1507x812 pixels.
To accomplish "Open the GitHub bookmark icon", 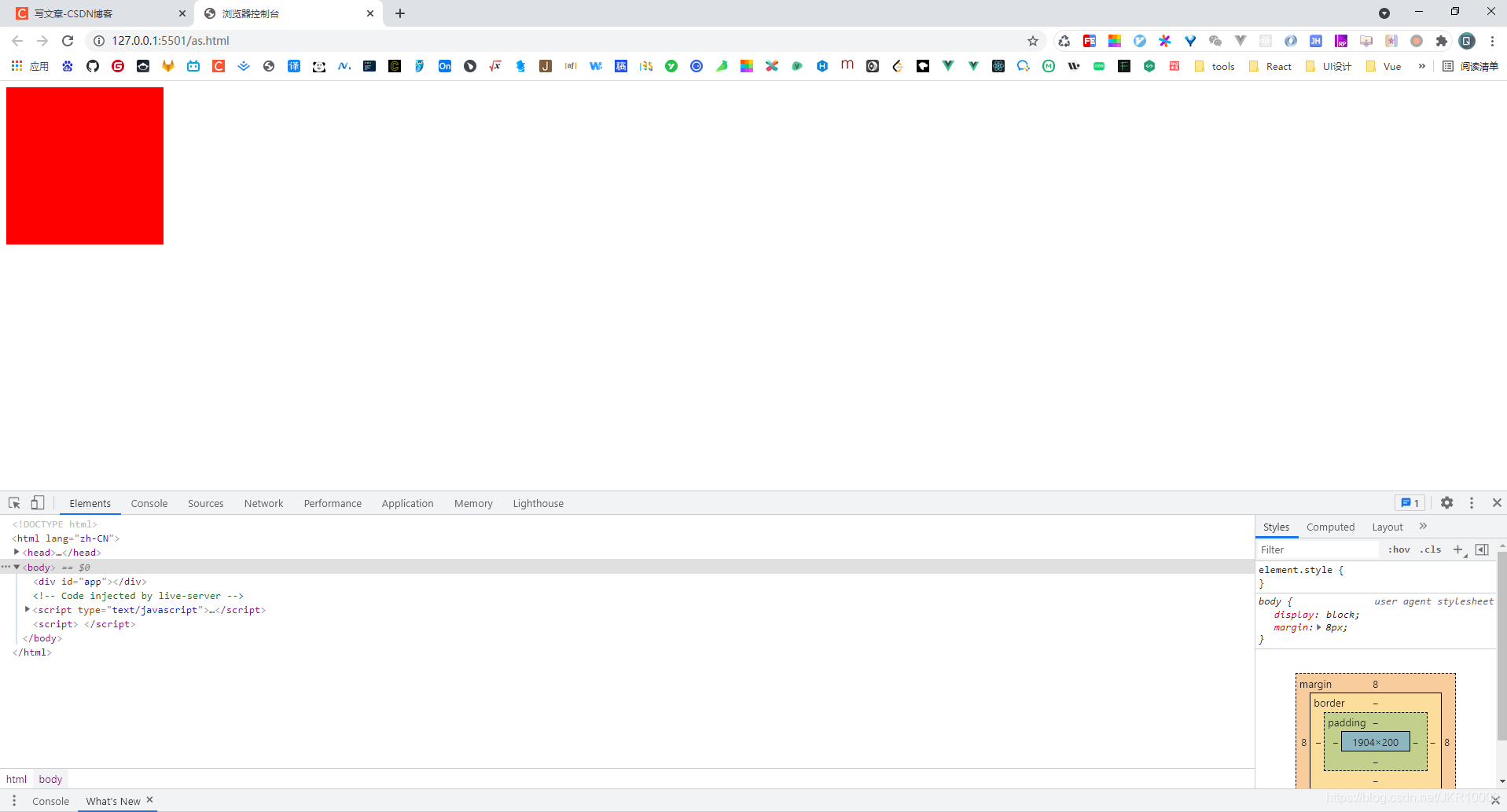I will point(93,66).
